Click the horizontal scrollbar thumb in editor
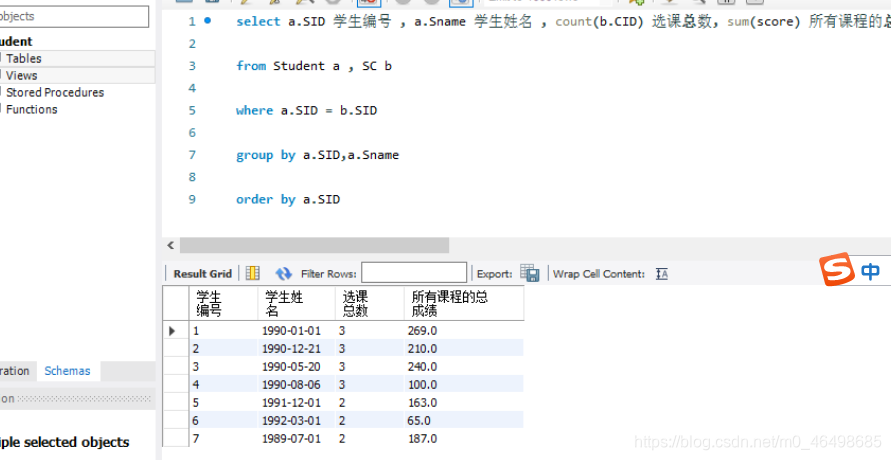 tap(314, 245)
